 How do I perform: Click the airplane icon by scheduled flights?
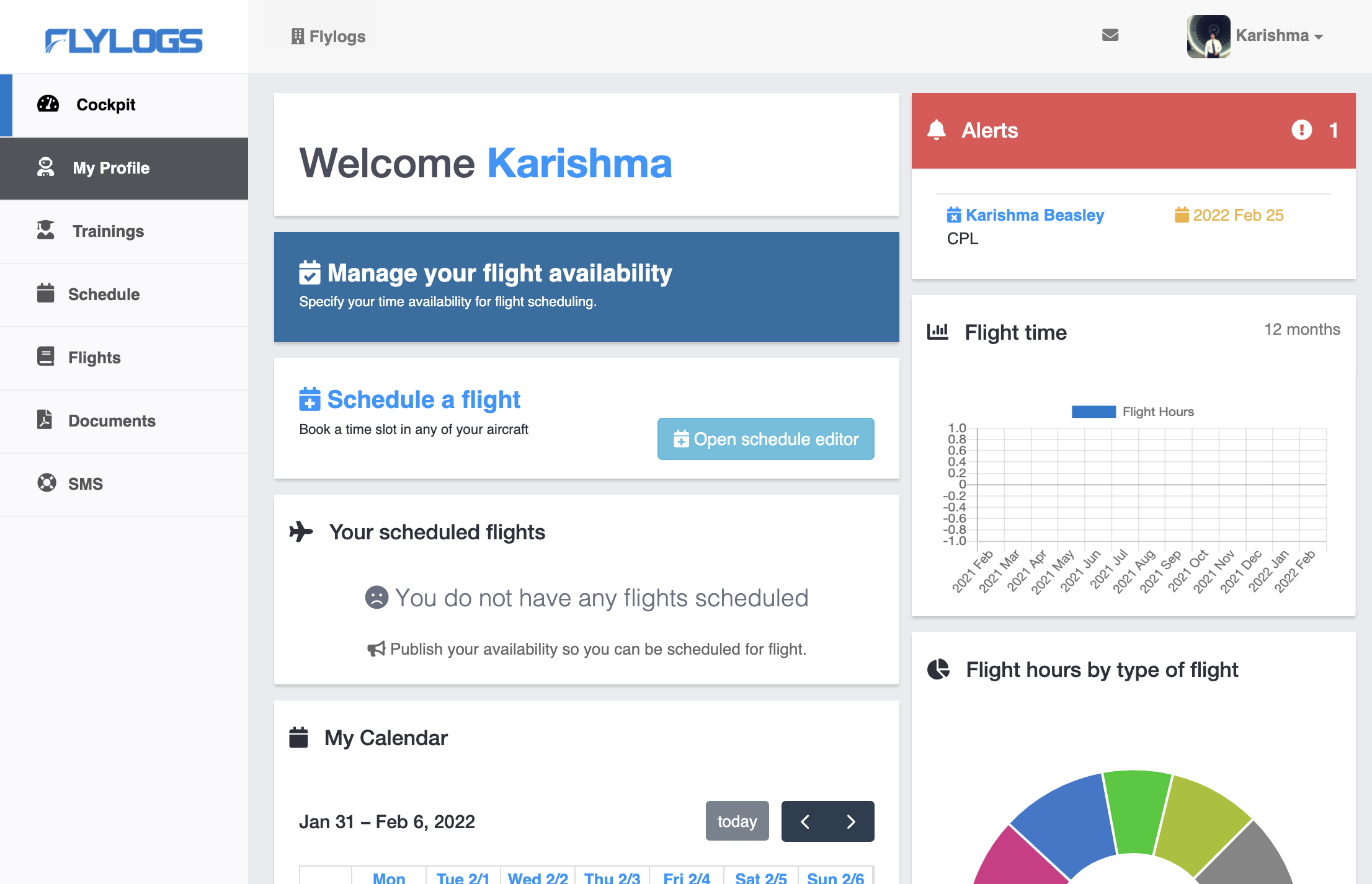click(301, 532)
